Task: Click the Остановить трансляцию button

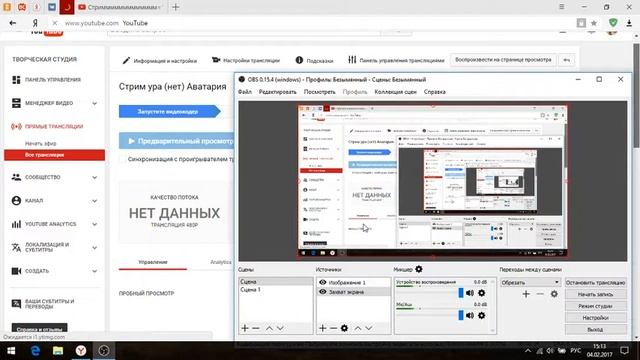Action: 596,282
